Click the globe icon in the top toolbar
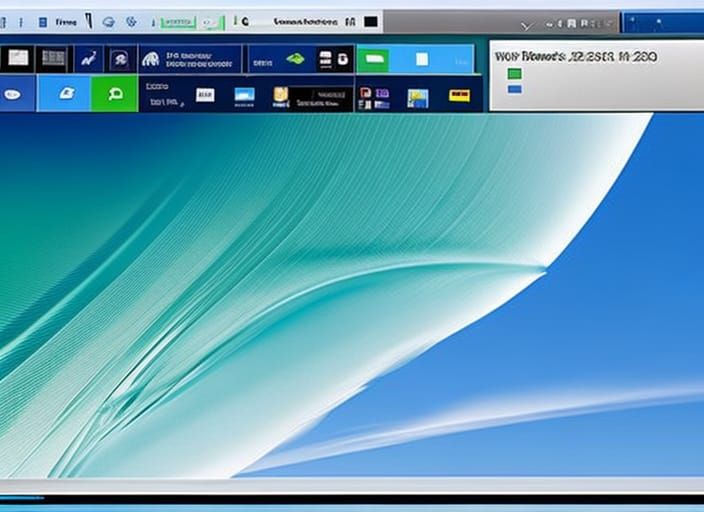This screenshot has height=512, width=704. pos(108,20)
